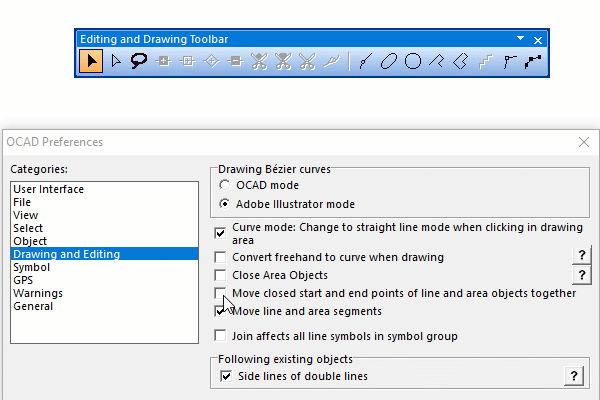The image size is (600, 400).
Task: Open the Symbol category
Action: [104, 267]
